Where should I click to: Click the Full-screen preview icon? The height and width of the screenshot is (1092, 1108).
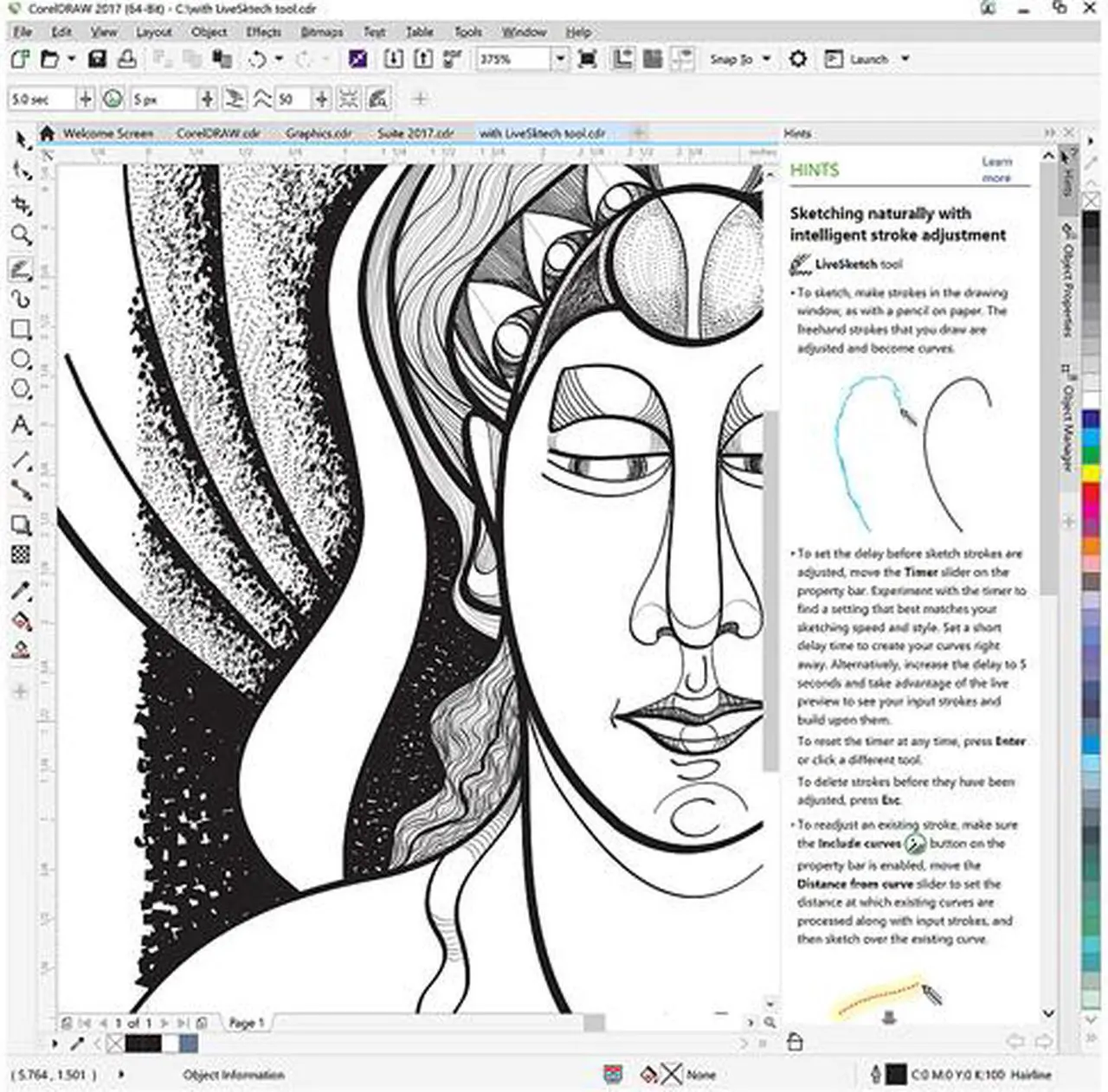coord(587,59)
